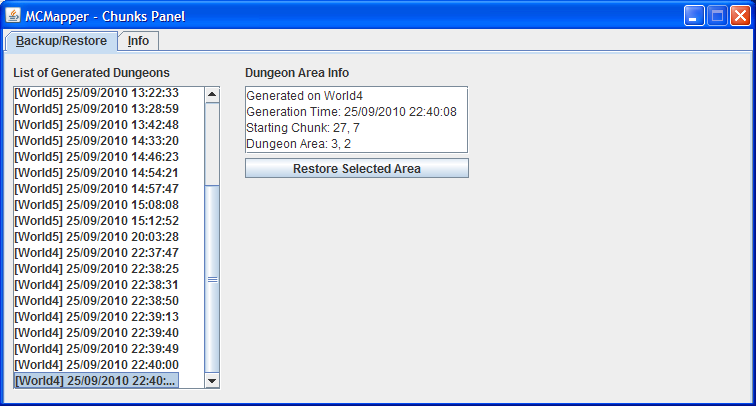Image resolution: width=756 pixels, height=406 pixels.
Task: Select World5 entry at 13:22:33
Action: tap(97, 93)
